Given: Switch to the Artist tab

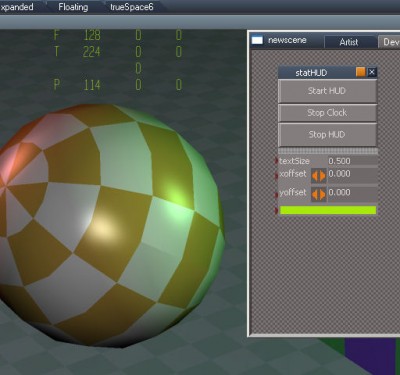Looking at the screenshot, I should [x=349, y=42].
